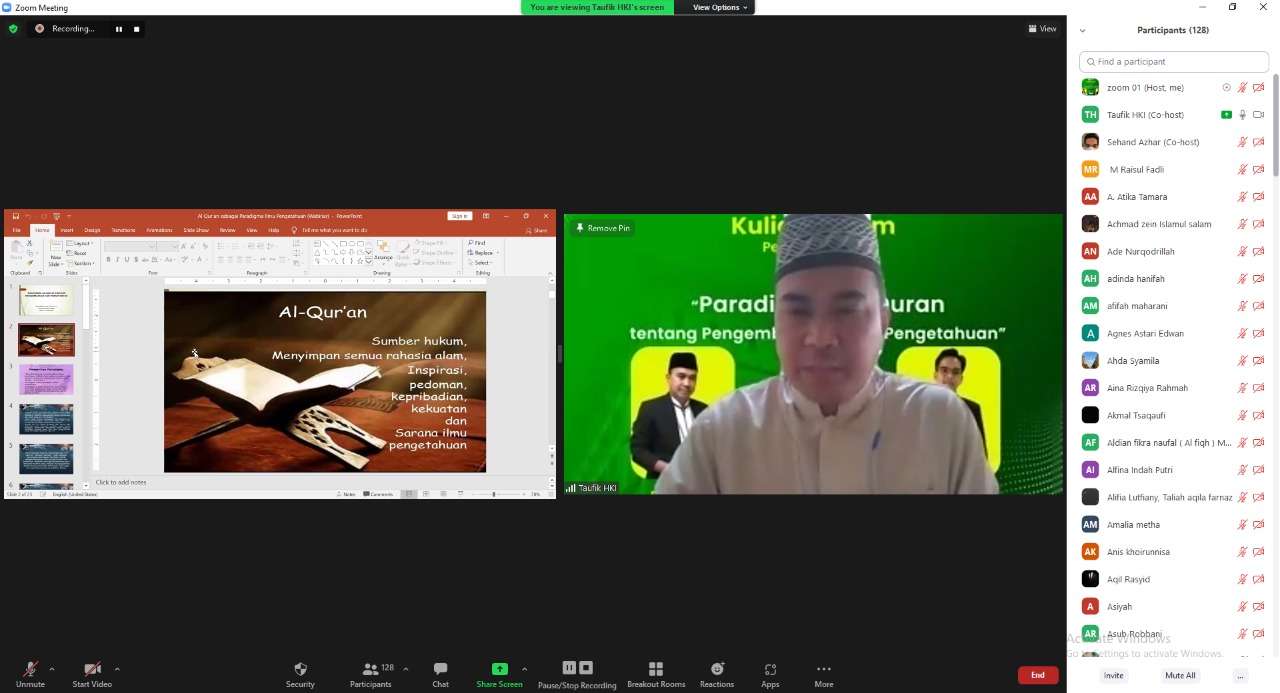Toggle muted mic for M Raisul Fadli
This screenshot has height=693, width=1280.
point(1243,170)
